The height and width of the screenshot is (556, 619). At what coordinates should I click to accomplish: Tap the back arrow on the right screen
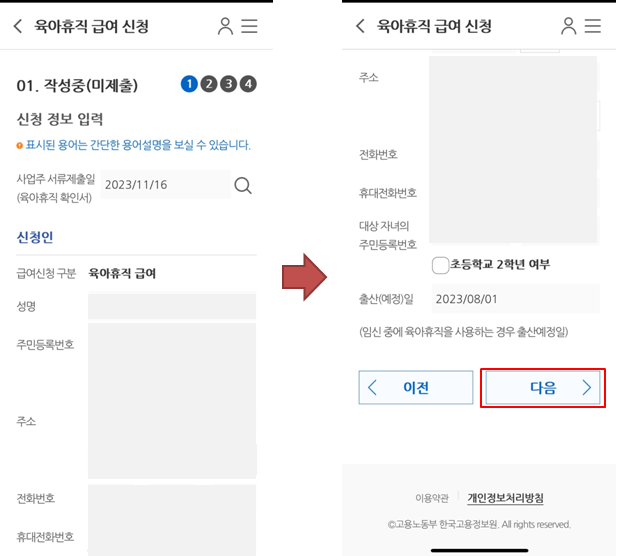point(360,26)
